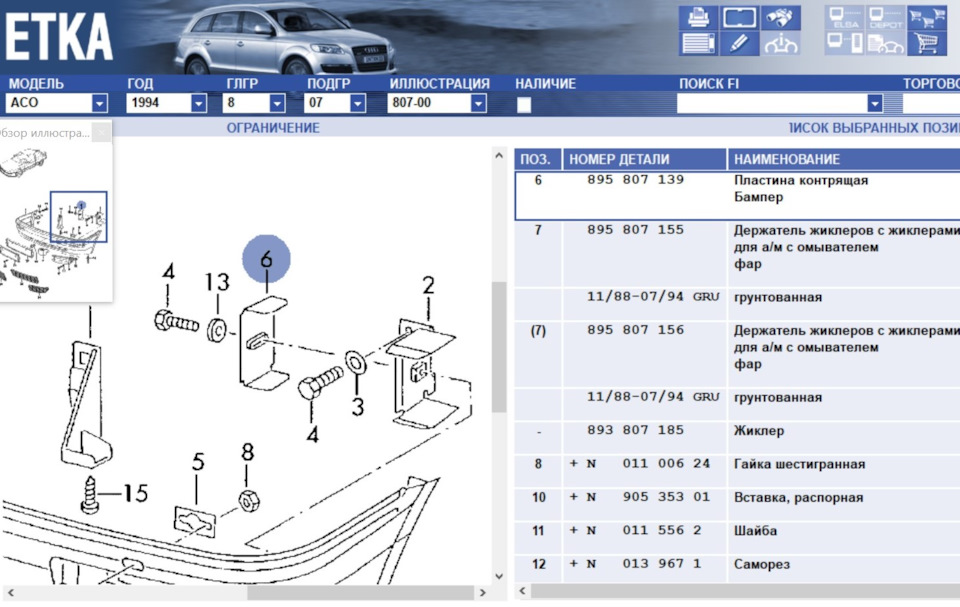Select callout 4 below callout 3

313,435
